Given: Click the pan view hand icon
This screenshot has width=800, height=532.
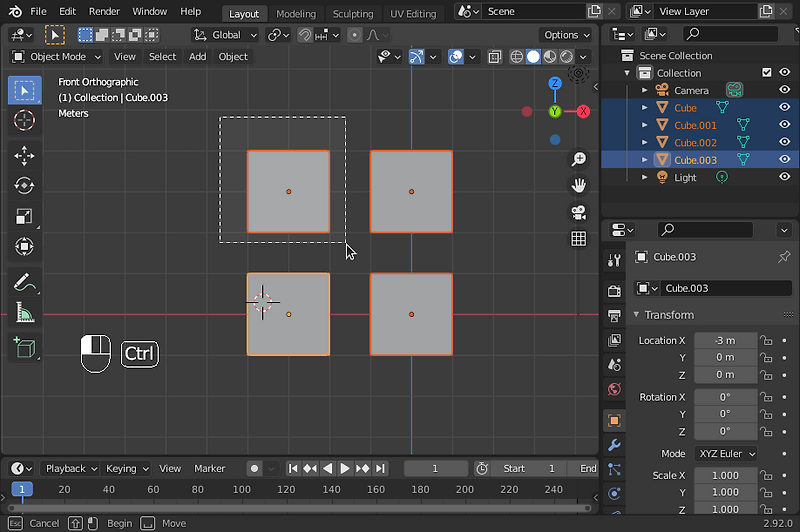Looking at the screenshot, I should click(579, 185).
